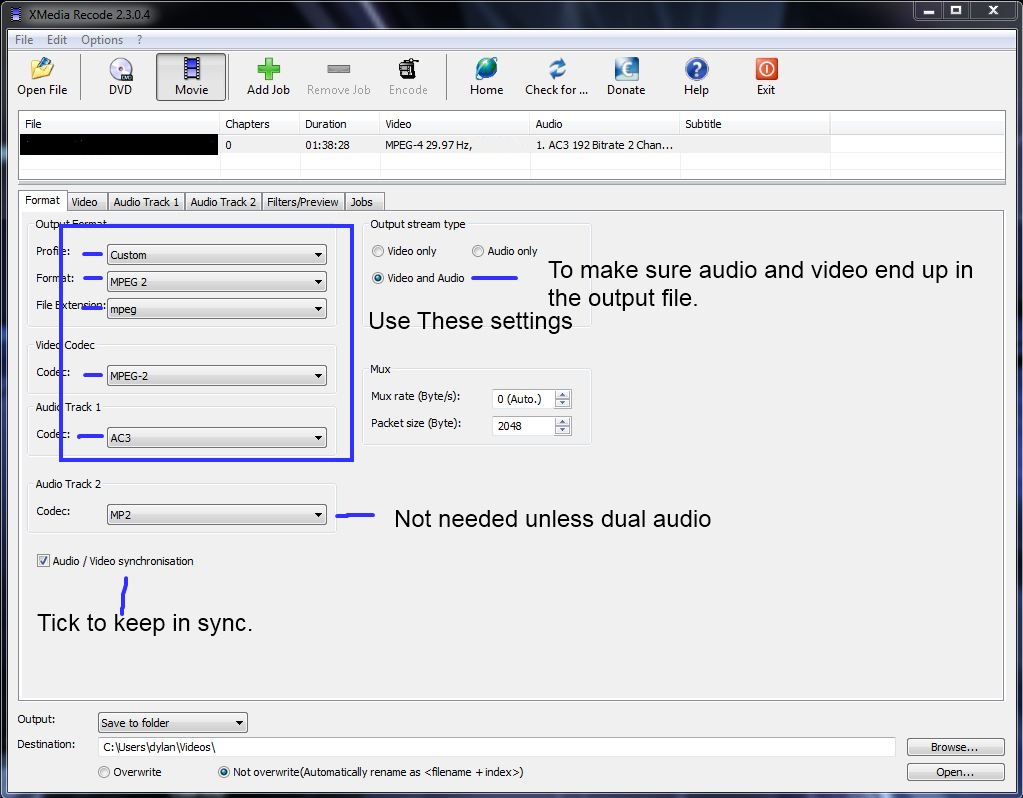This screenshot has width=1023, height=798.
Task: Click the Chapters column header
Action: pos(260,124)
